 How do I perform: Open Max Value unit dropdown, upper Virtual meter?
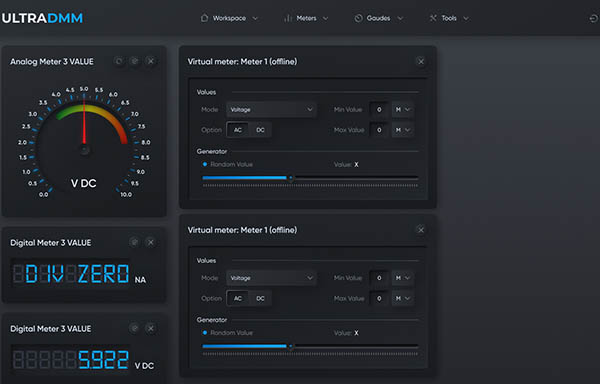click(403, 130)
